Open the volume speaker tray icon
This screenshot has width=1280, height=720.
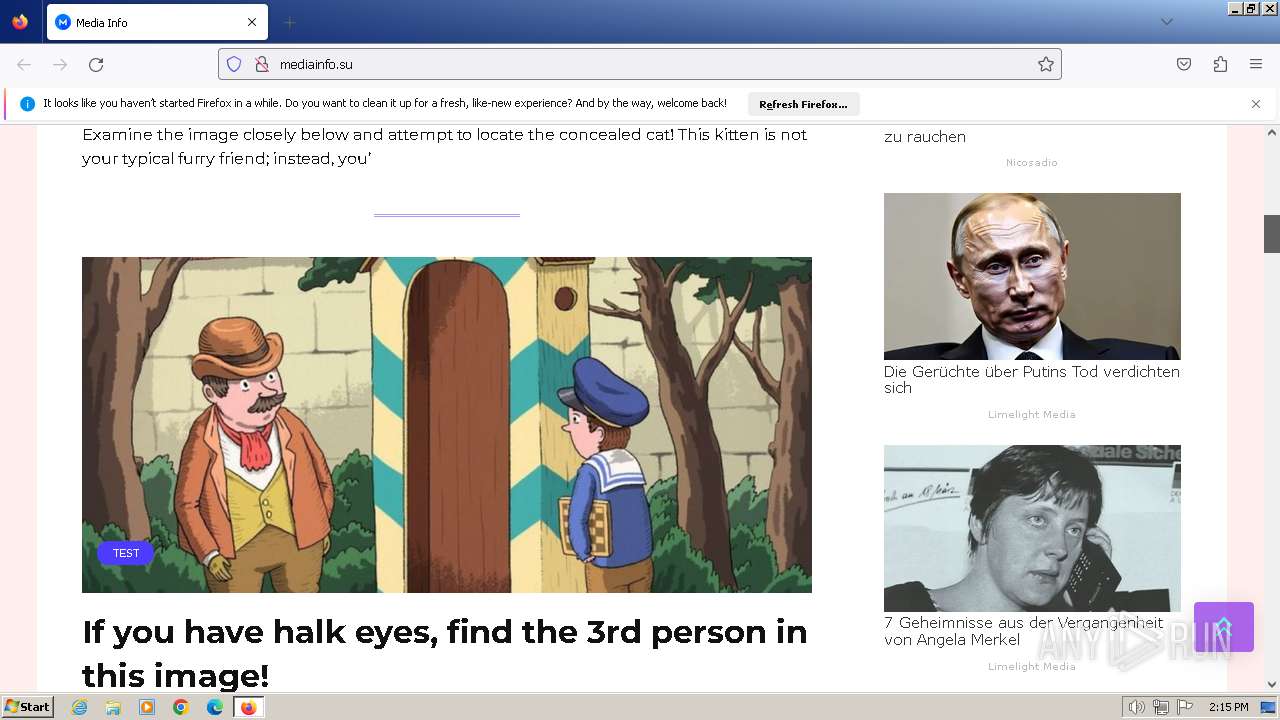point(1137,707)
